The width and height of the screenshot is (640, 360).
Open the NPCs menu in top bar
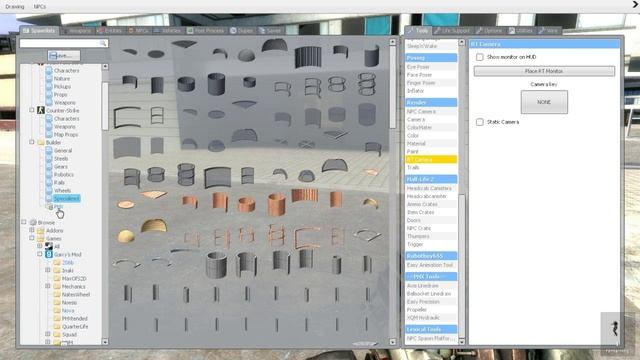tap(40, 7)
